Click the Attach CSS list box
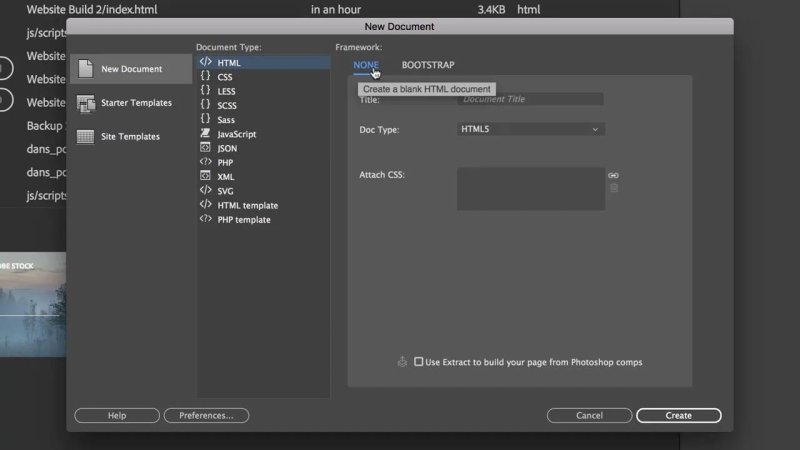This screenshot has width=800, height=450. (x=531, y=189)
